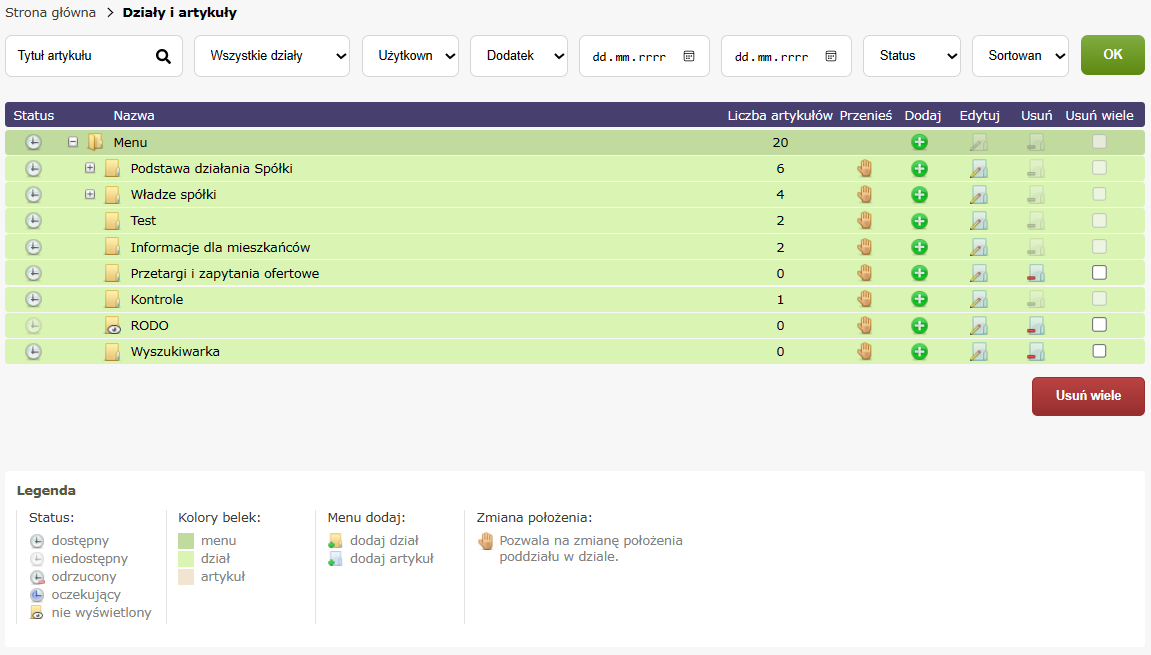This screenshot has height=655, width=1151.
Task: Check the Usuń wiele box for RODO
Action: click(x=1099, y=325)
